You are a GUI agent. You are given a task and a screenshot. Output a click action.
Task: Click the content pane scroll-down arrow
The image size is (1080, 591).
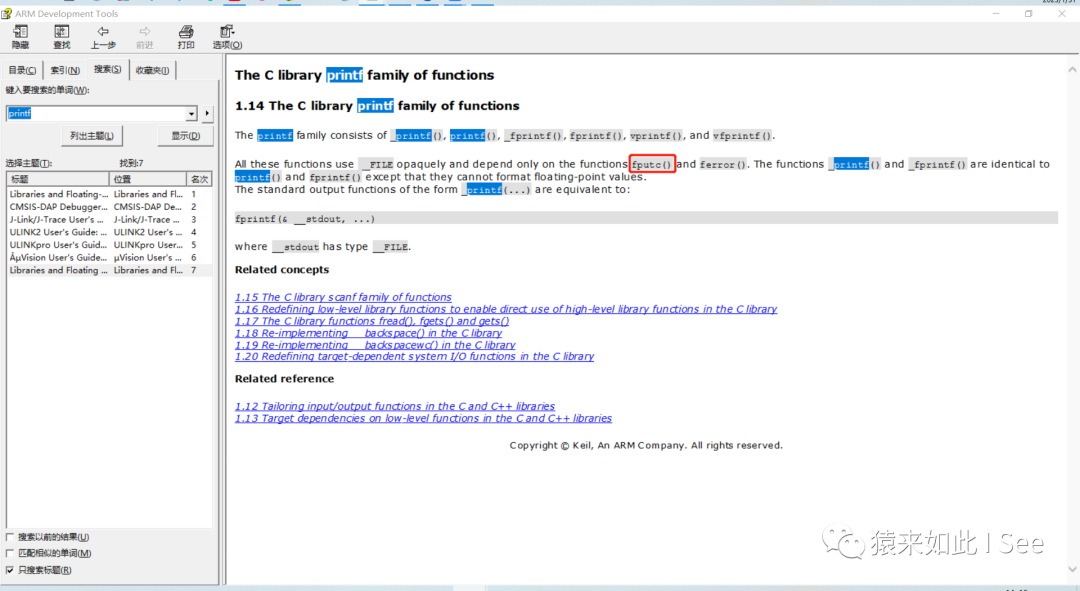click(x=1072, y=569)
